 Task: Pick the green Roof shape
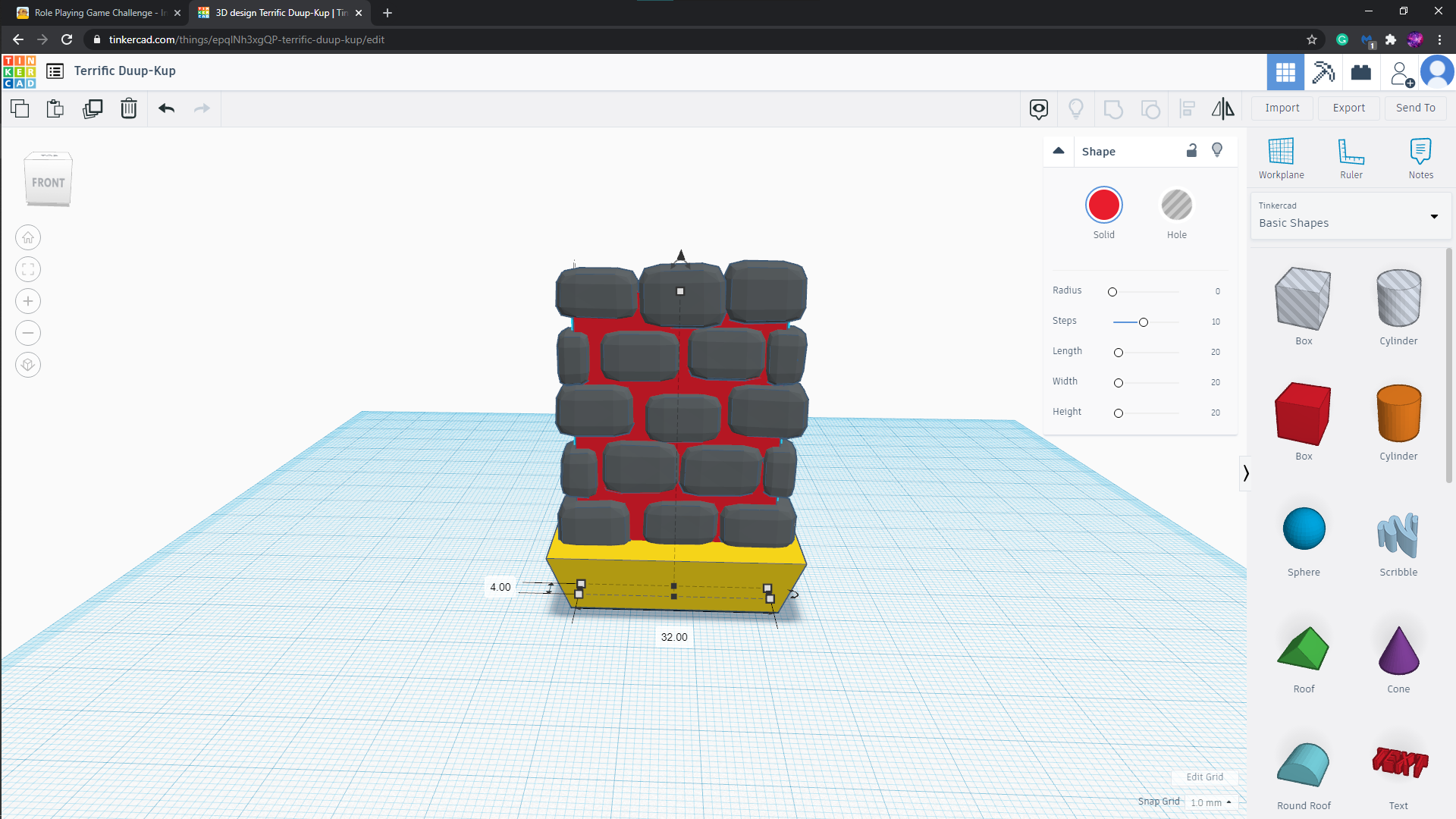point(1304,648)
